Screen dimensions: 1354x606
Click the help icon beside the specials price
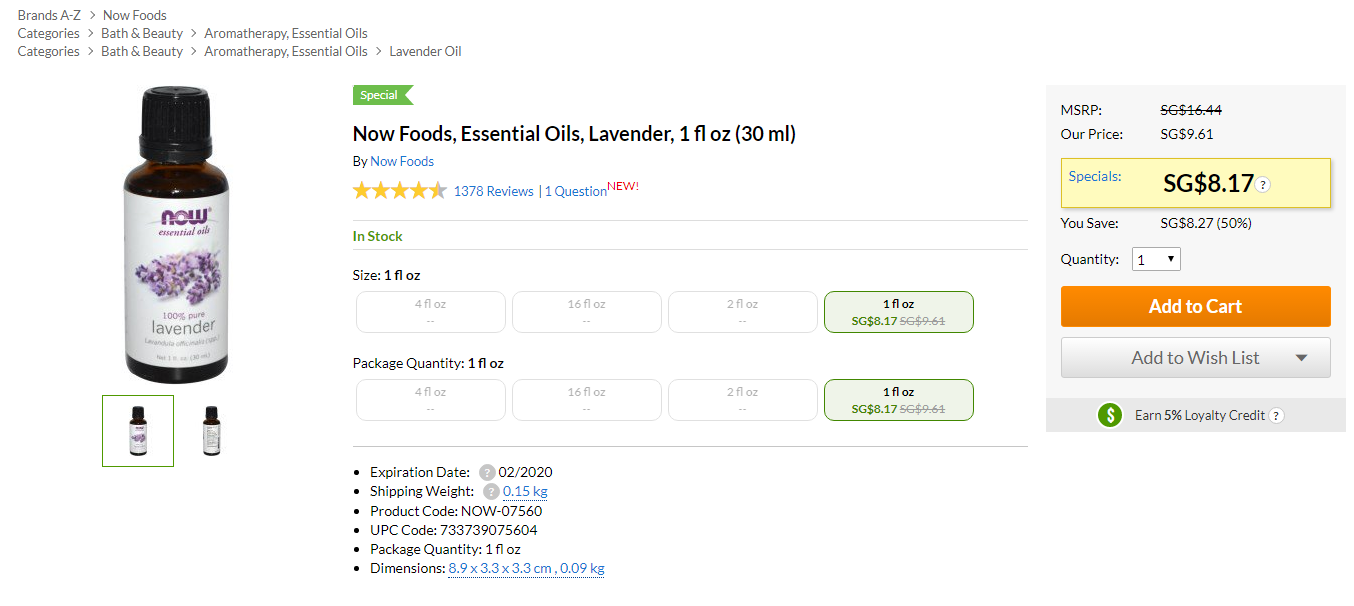tap(1263, 185)
